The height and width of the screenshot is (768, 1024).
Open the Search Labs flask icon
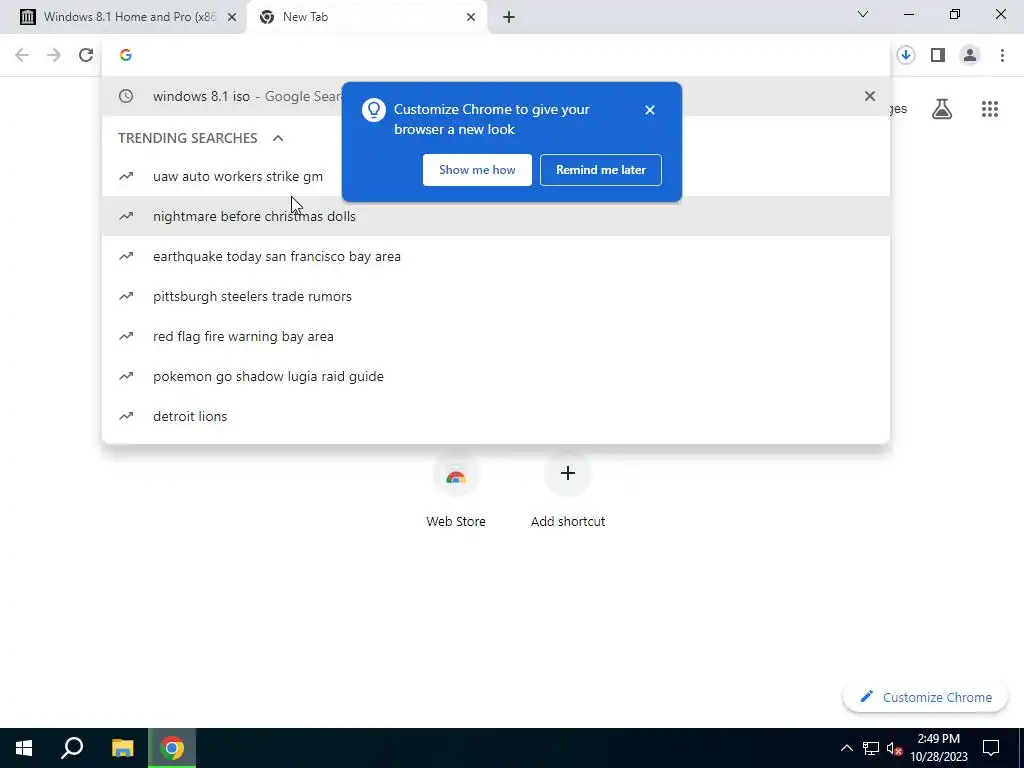(942, 109)
